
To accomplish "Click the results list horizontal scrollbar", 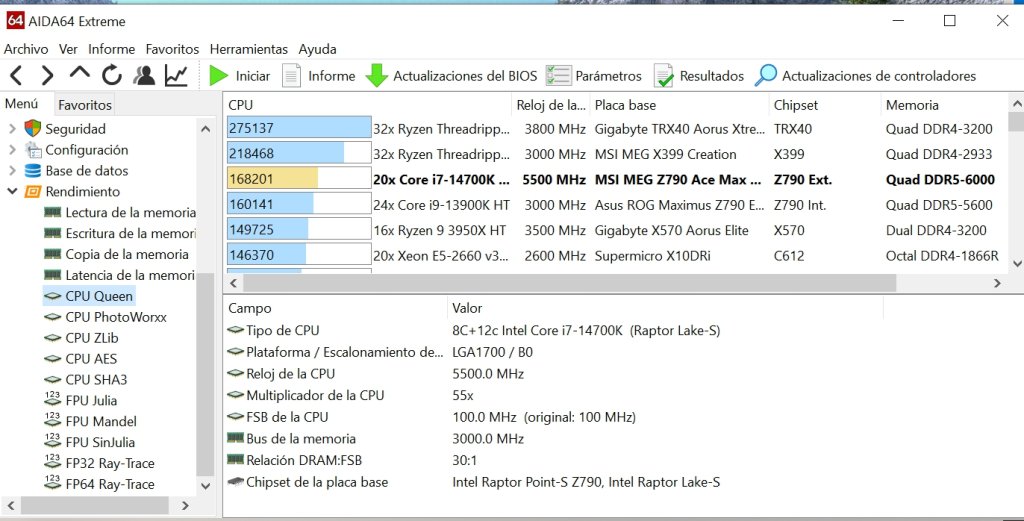I will coord(569,283).
